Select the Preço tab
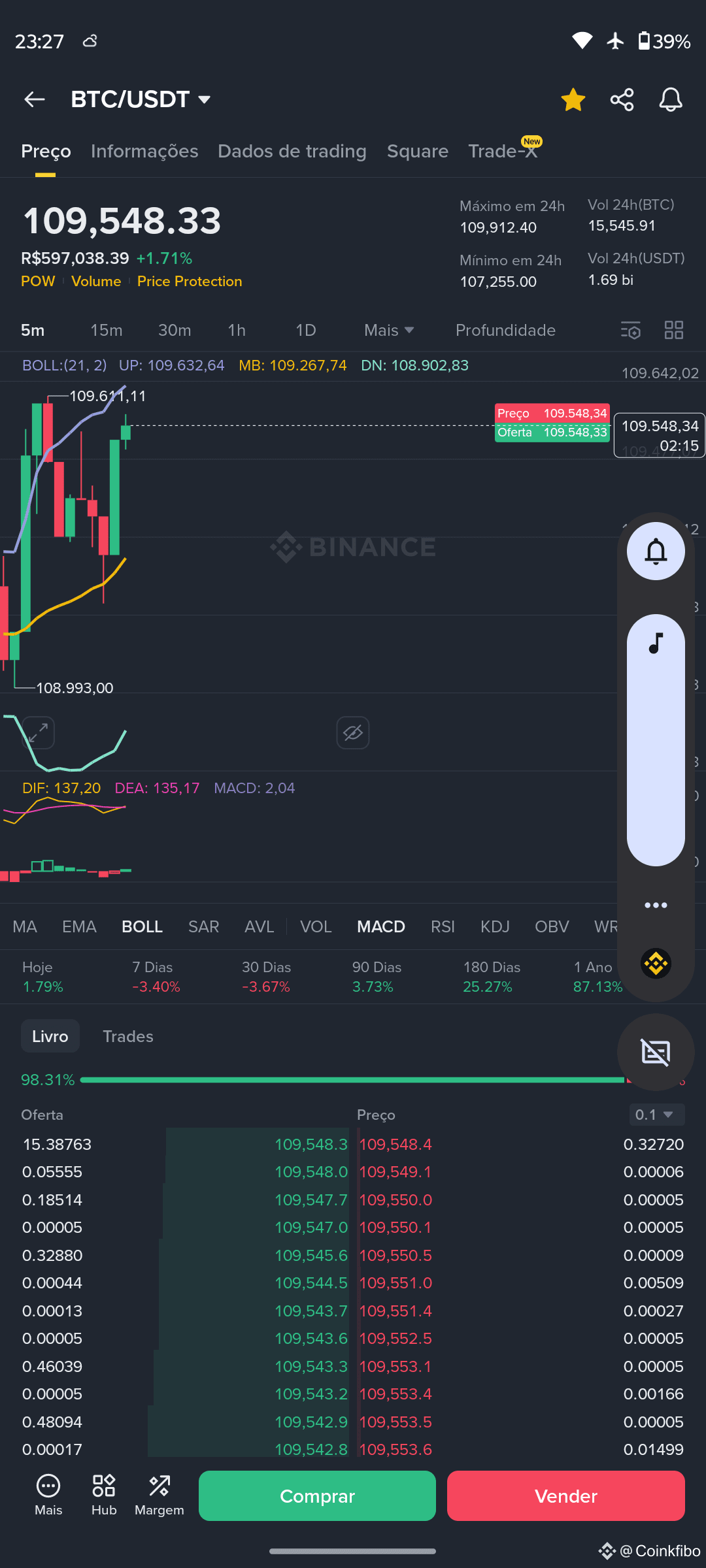The width and height of the screenshot is (706, 1568). coord(46,151)
